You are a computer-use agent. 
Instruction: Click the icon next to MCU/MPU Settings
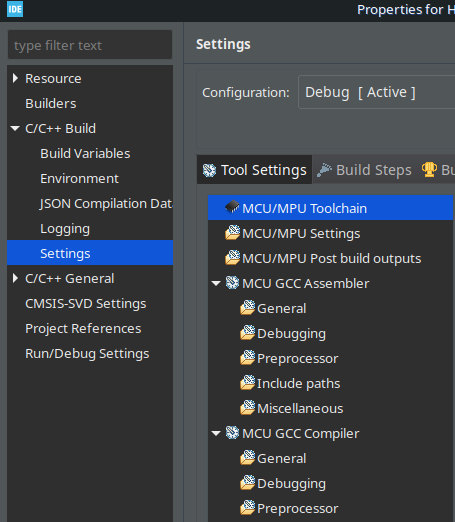click(x=232, y=233)
